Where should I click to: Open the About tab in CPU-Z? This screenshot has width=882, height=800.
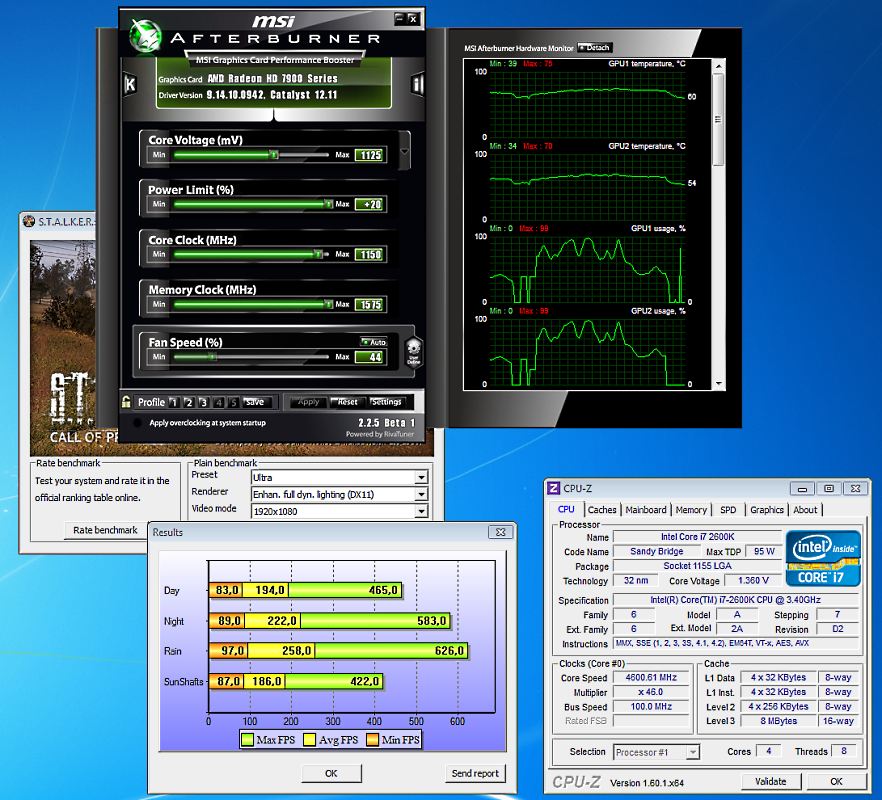805,510
